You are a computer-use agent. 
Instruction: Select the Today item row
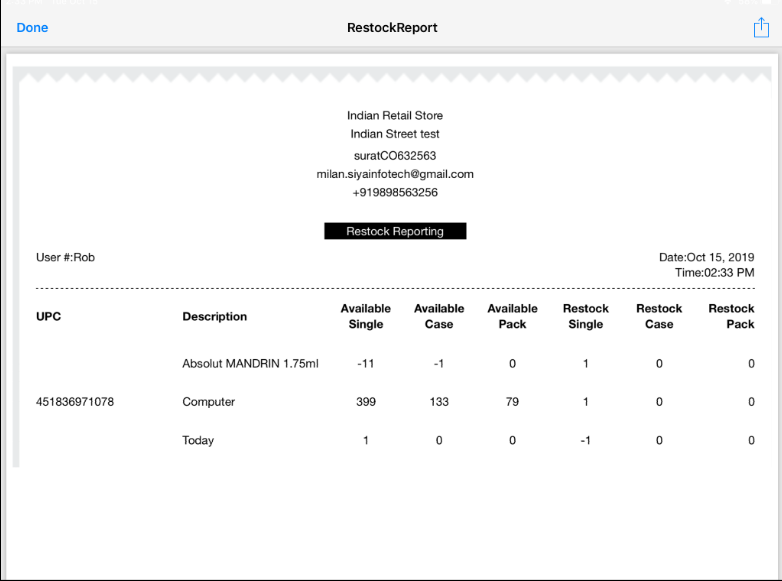pos(198,440)
